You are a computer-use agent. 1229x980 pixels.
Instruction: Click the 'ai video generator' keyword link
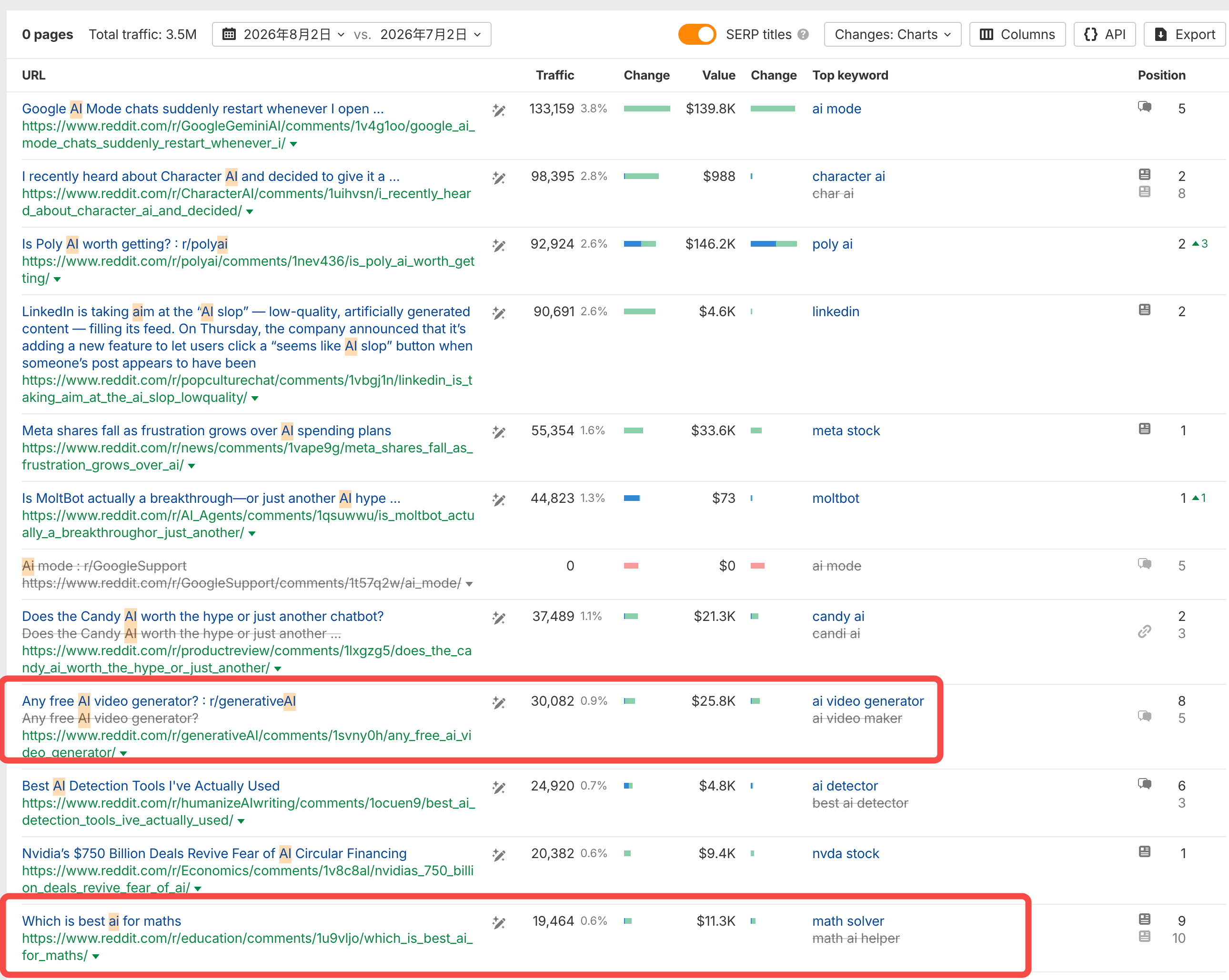click(x=868, y=701)
